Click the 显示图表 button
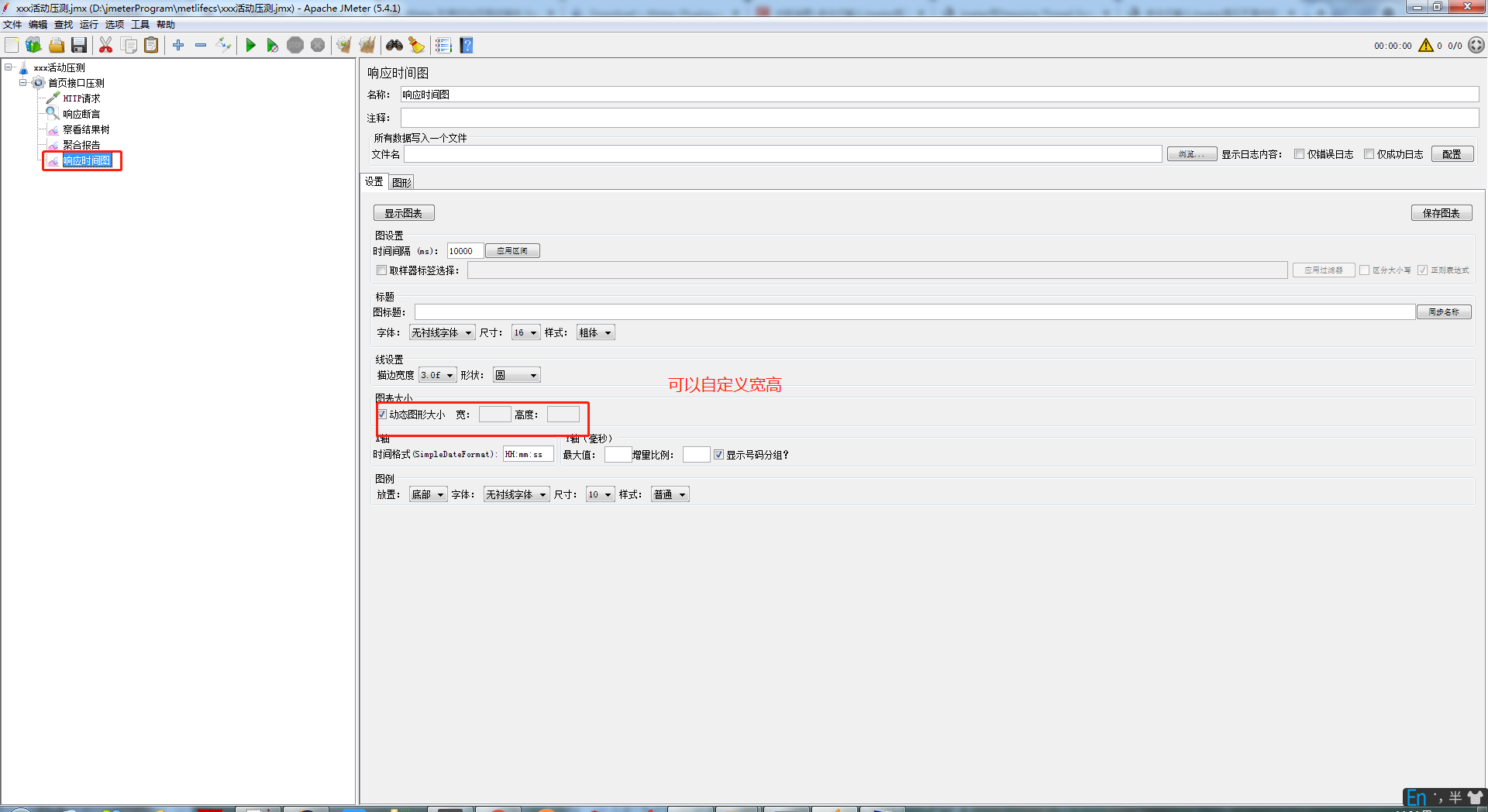Viewport: 1488px width, 812px height. (x=403, y=213)
